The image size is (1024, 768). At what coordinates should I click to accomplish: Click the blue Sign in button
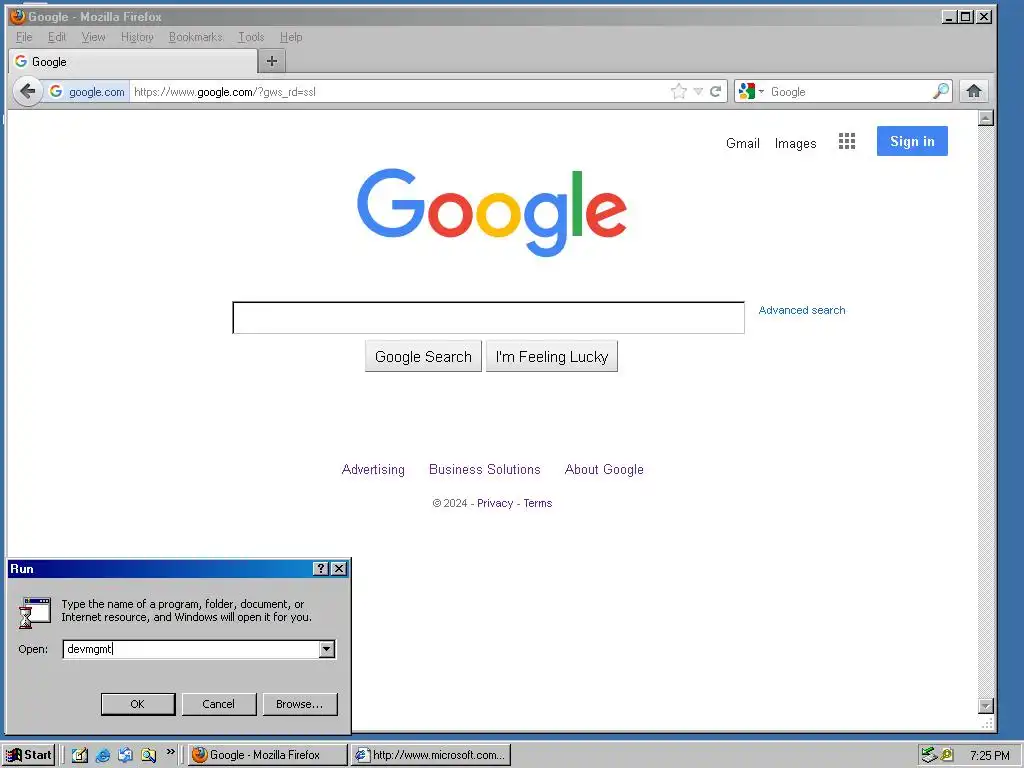click(912, 141)
